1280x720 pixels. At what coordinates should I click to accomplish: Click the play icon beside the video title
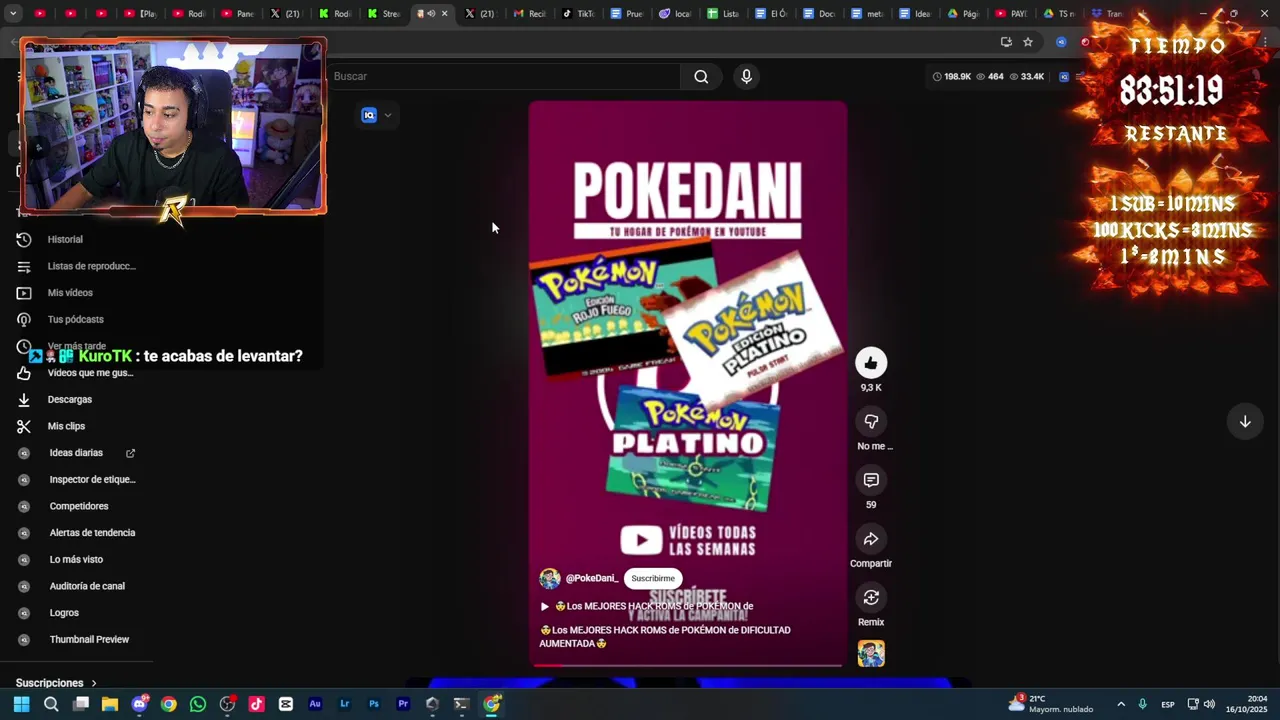coord(545,606)
